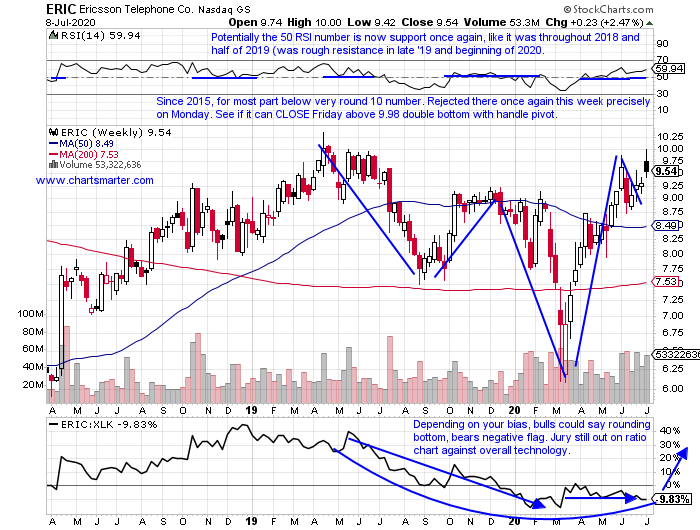This screenshot has width=700, height=530.
Task: Click the 40% ratio axis label
Action: [x=670, y=431]
